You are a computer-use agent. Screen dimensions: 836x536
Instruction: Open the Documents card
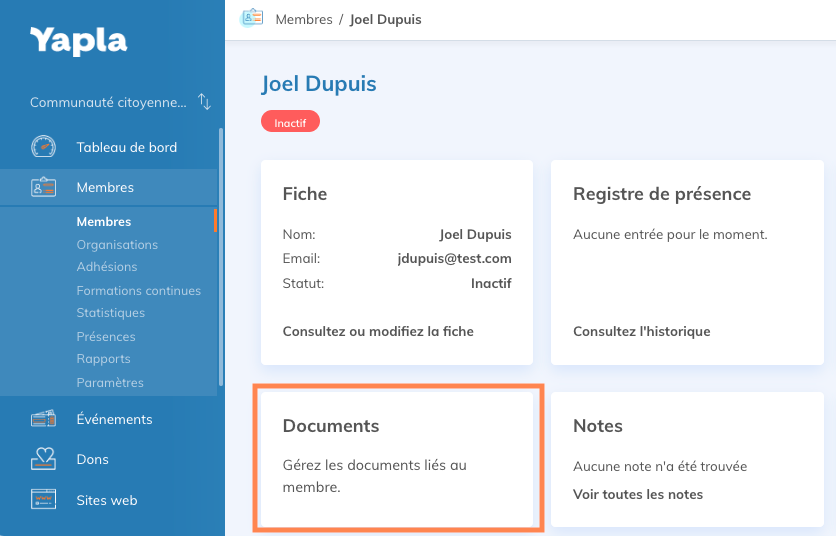click(x=397, y=457)
